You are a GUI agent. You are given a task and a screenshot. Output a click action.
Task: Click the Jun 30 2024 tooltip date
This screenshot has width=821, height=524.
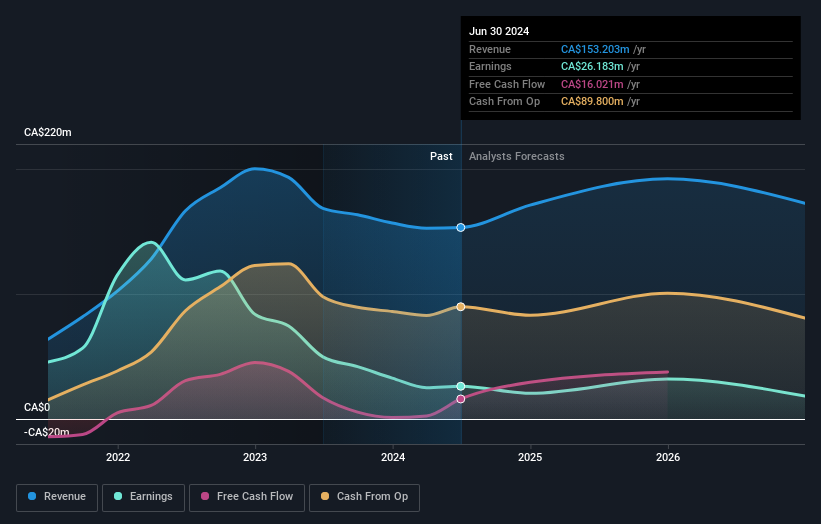499,31
